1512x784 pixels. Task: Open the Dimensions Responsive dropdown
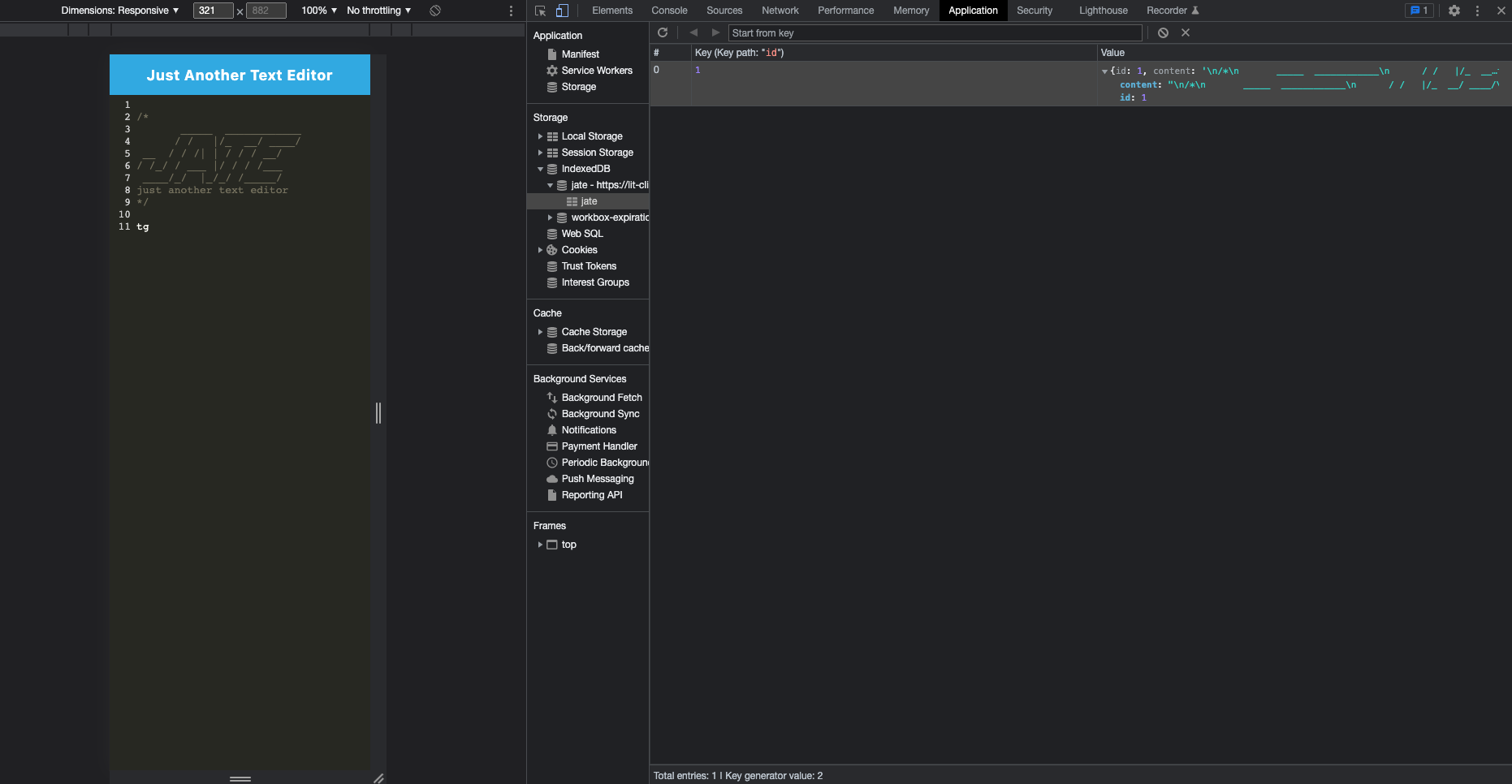click(x=120, y=11)
